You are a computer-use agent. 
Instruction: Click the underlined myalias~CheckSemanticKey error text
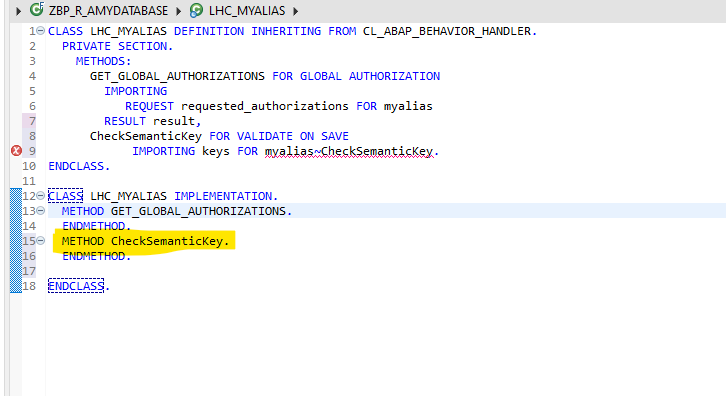click(350, 151)
